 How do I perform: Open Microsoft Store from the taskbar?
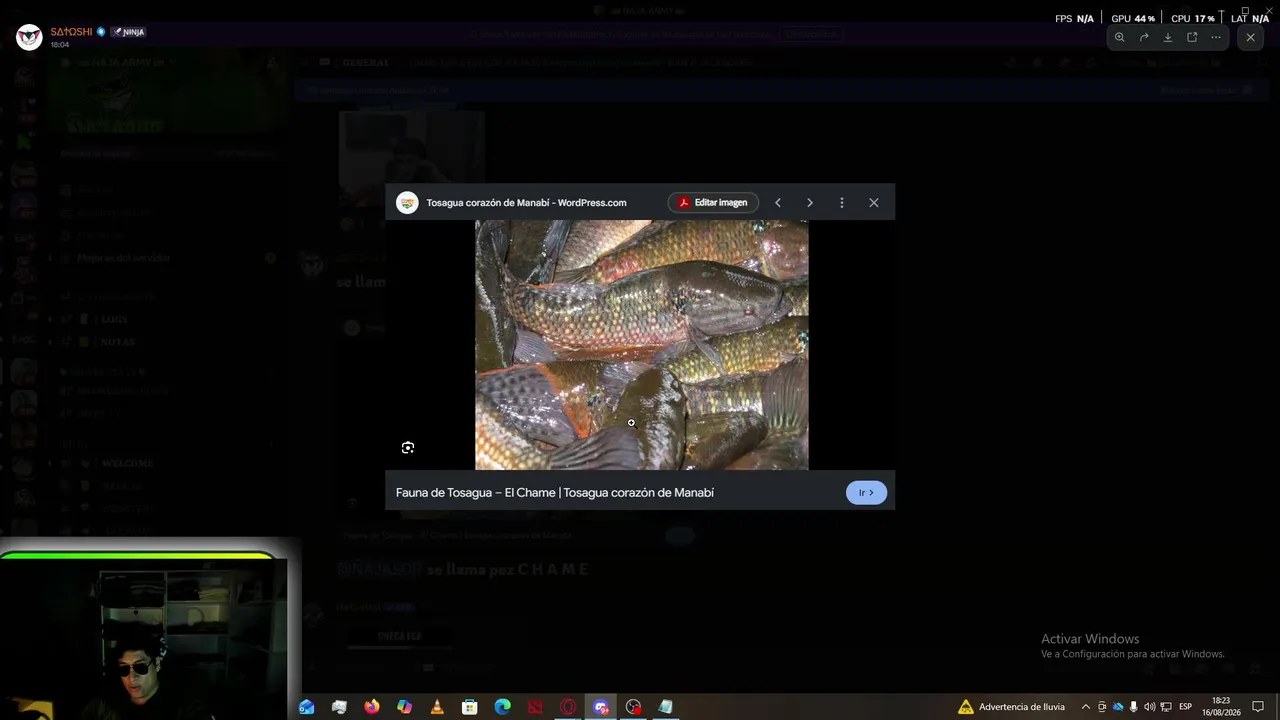tap(469, 707)
